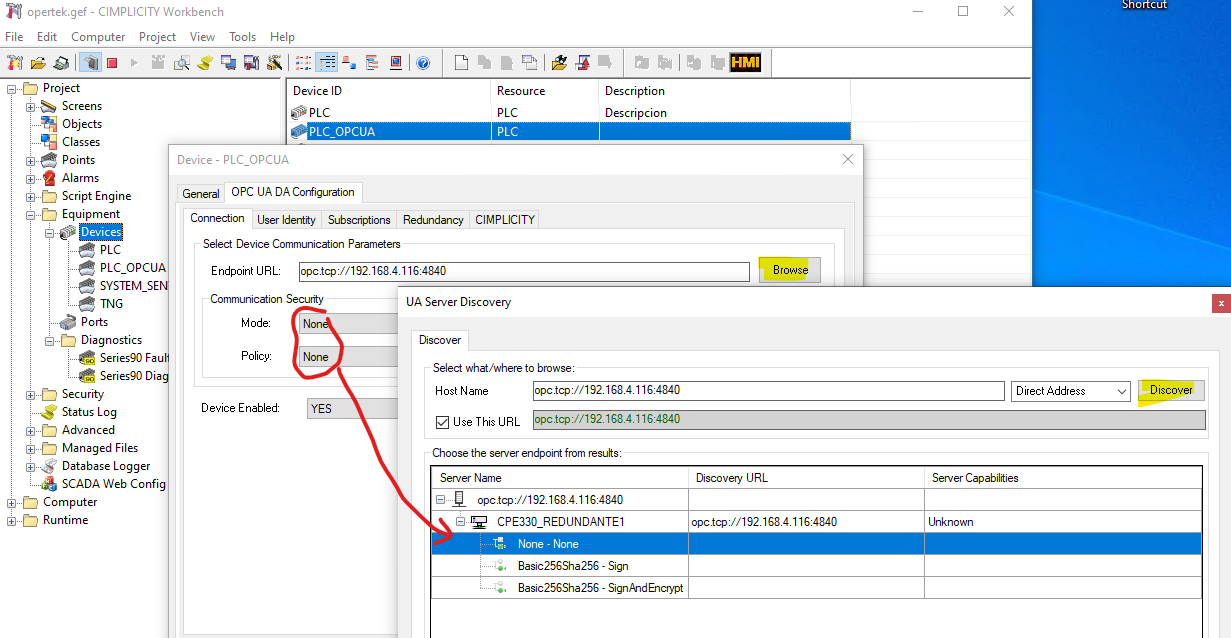Image resolution: width=1231 pixels, height=638 pixels.
Task: Select the Classes node in project tree
Action: (81, 142)
